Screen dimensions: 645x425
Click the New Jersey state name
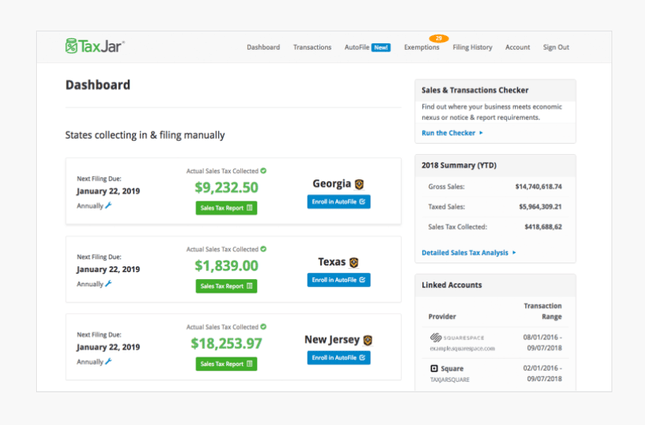[x=332, y=339]
